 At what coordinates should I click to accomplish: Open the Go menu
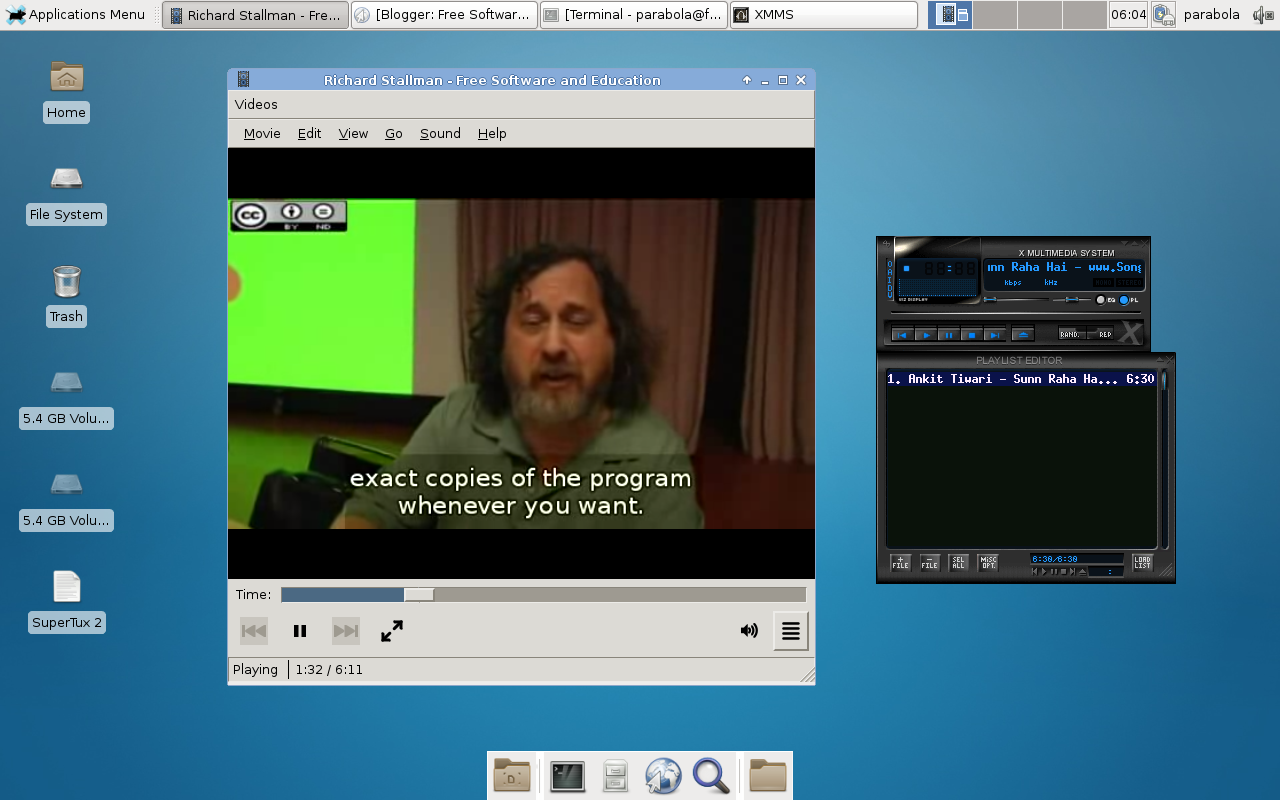click(394, 134)
